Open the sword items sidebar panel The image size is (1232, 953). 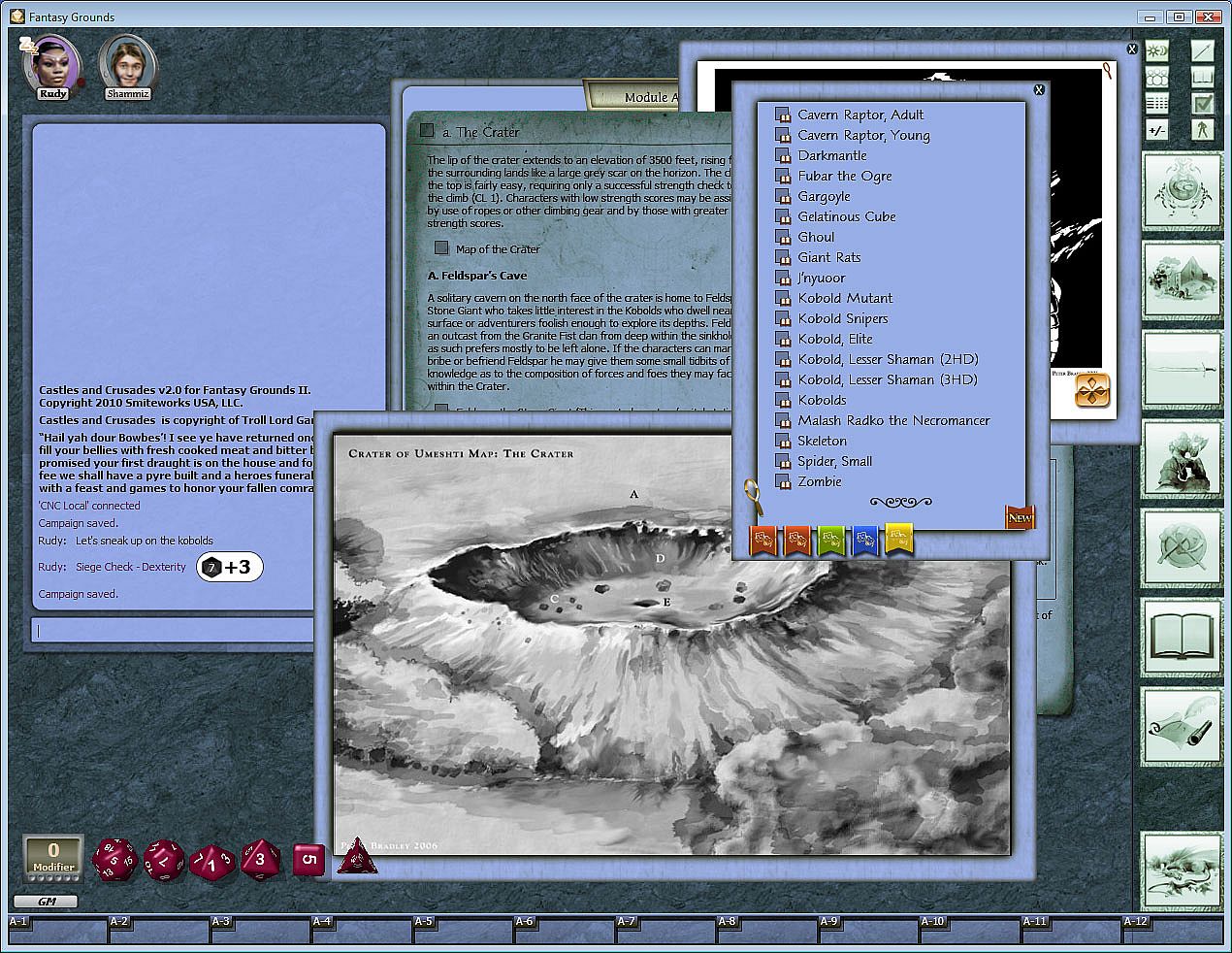pyautogui.click(x=1181, y=369)
